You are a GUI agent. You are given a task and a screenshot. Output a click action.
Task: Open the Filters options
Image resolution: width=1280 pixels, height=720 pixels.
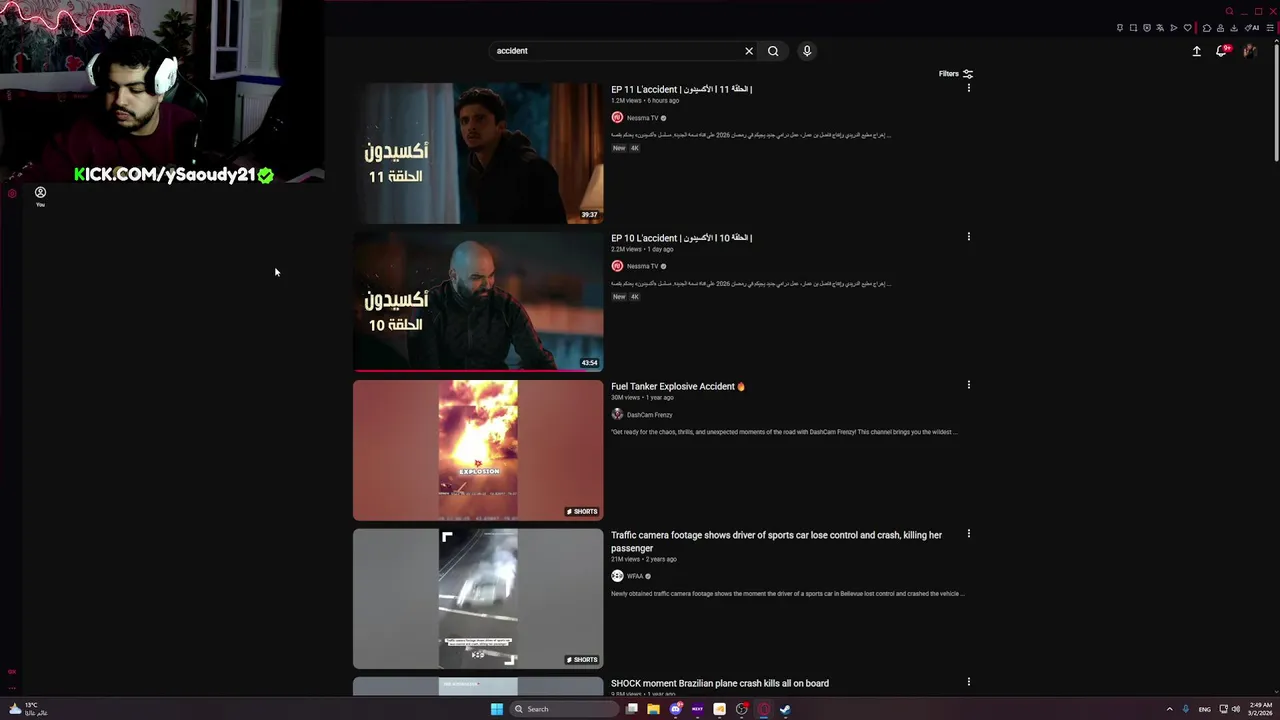click(956, 74)
